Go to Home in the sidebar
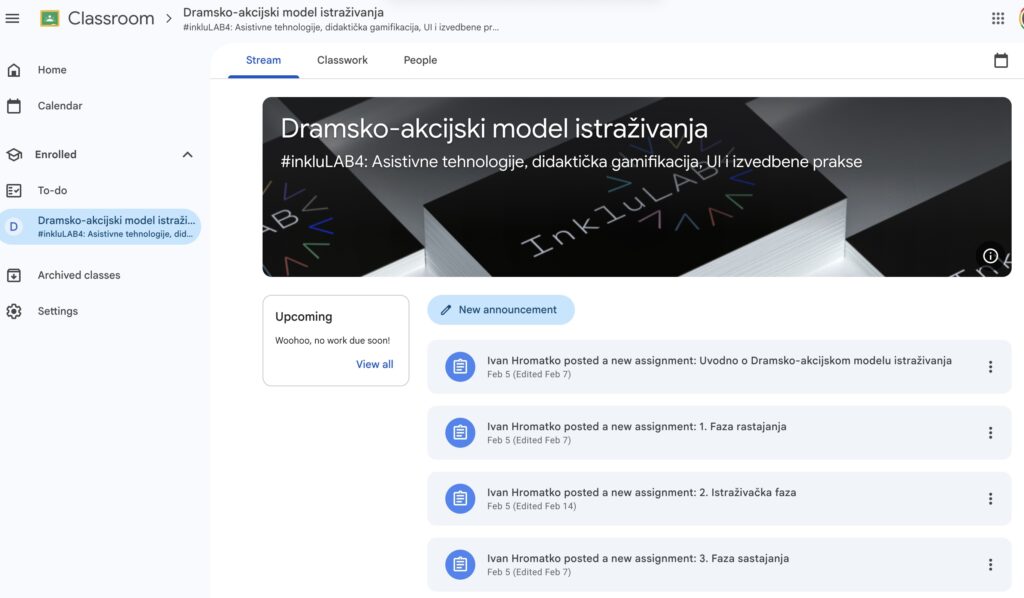 coord(52,70)
